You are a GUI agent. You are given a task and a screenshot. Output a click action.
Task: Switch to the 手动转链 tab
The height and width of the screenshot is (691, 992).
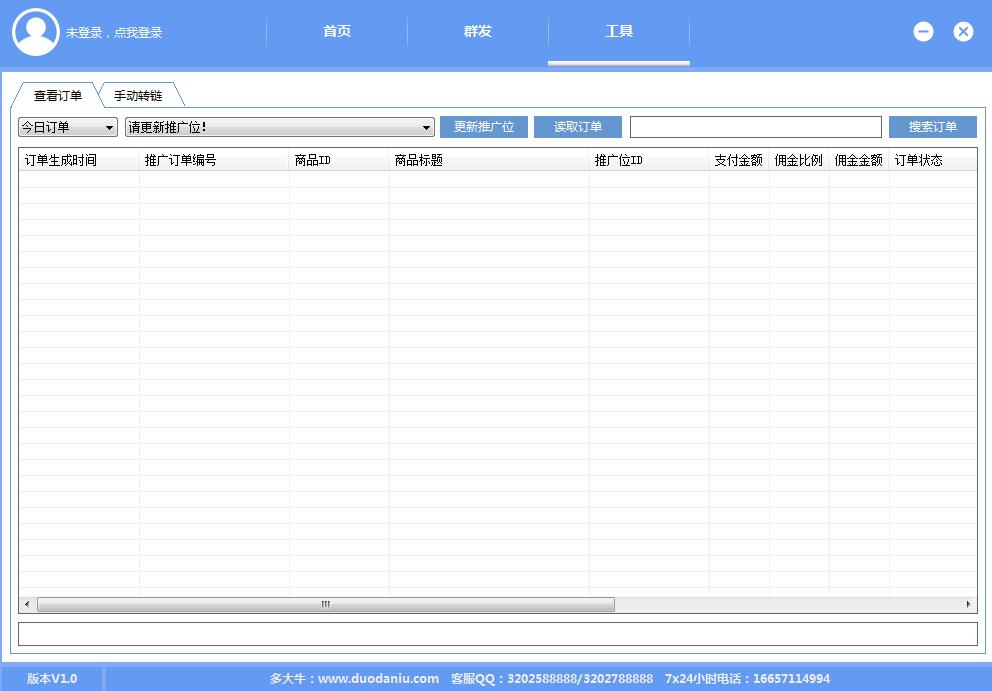point(138,96)
